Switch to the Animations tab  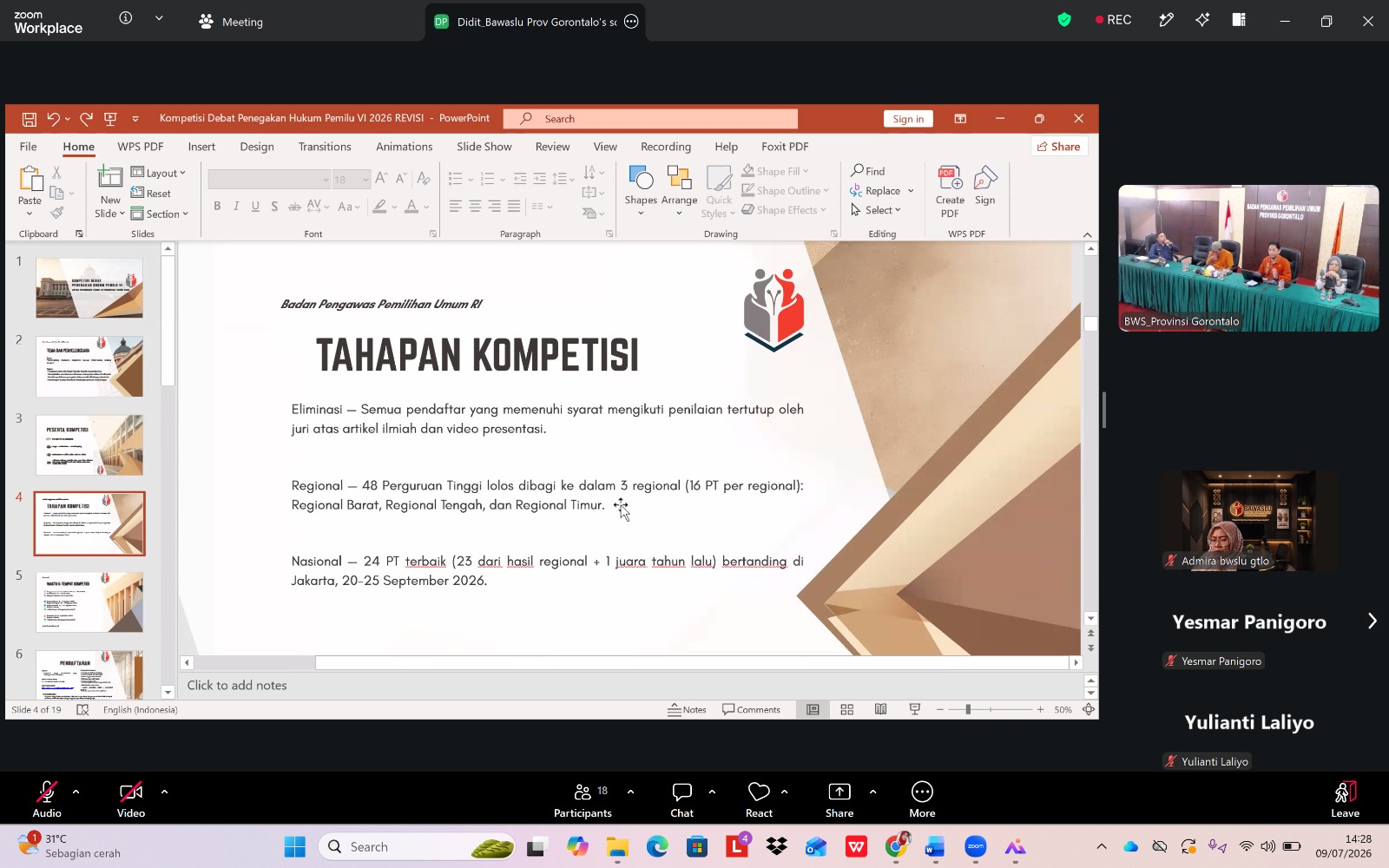405,147
